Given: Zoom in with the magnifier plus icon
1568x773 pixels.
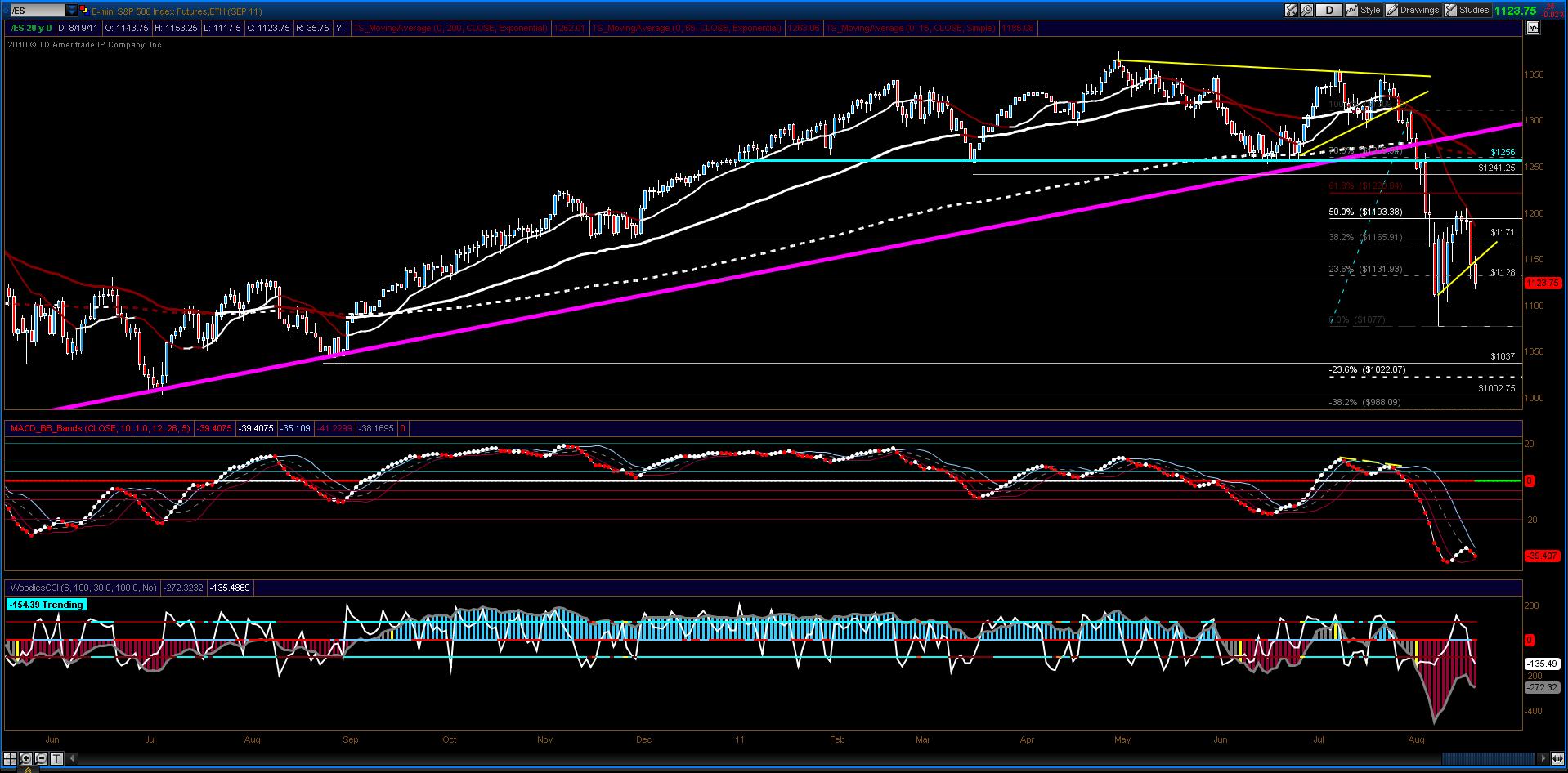Looking at the screenshot, I should [x=27, y=758].
